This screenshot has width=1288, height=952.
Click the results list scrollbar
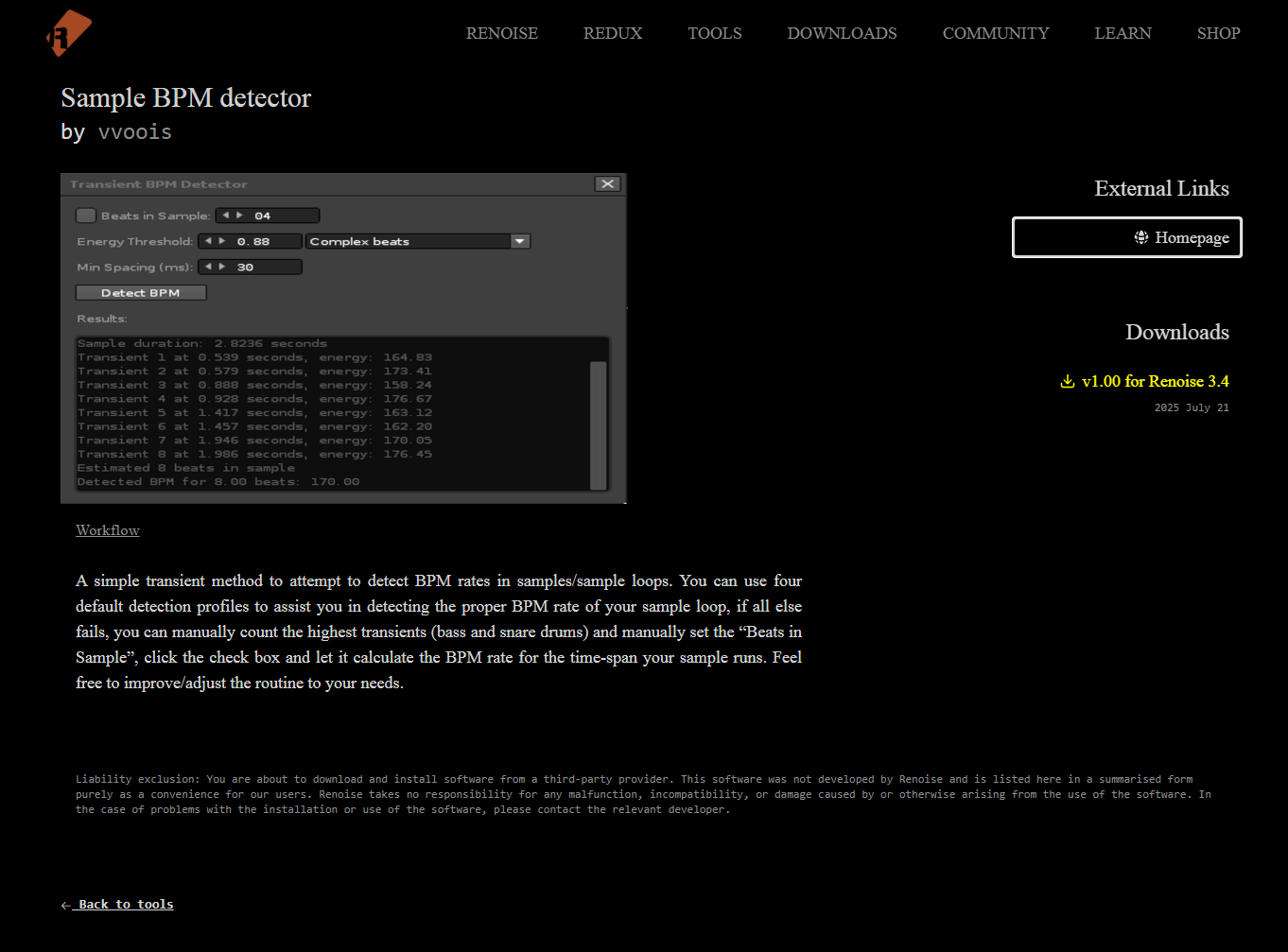[599, 424]
